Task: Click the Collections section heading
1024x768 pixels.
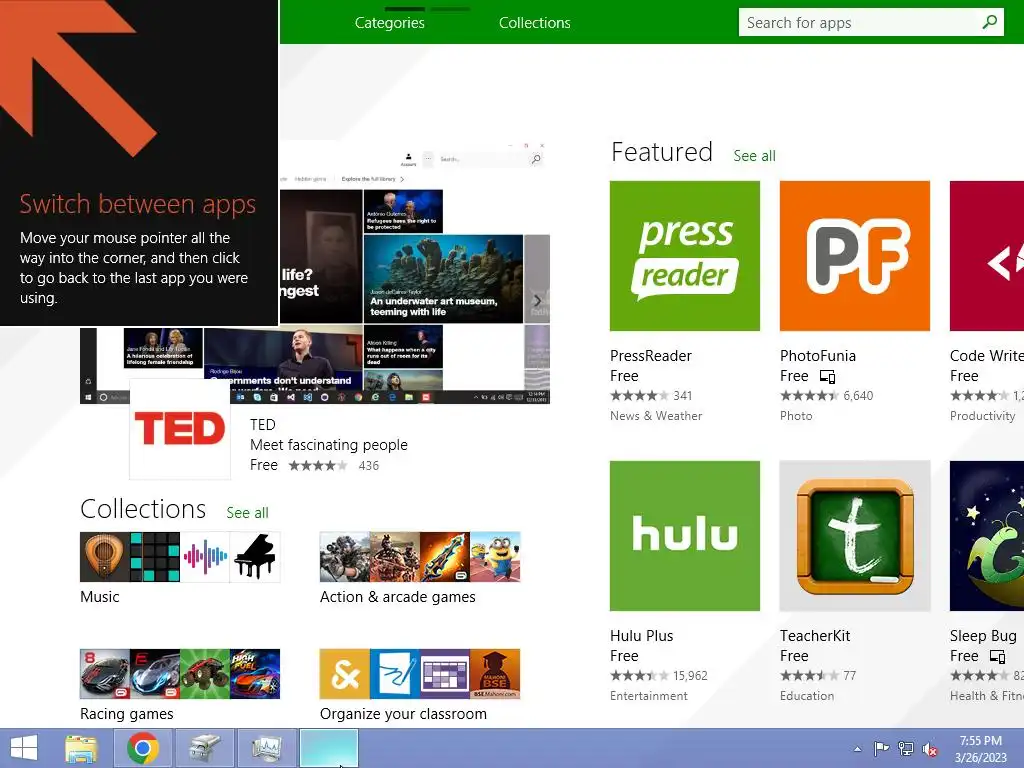Action: point(143,509)
